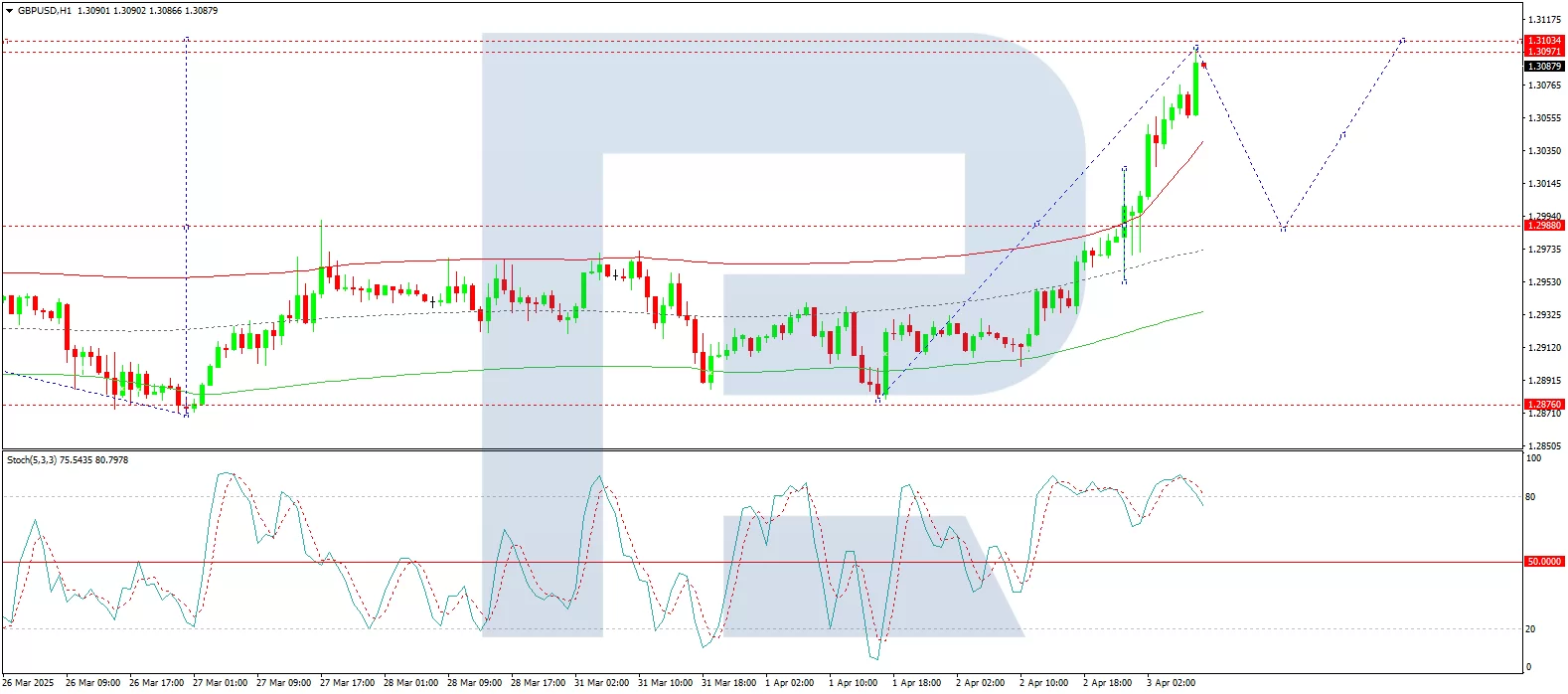Click the 3 Apr 02:00 time label
Viewport: 1568px width, 694px height.
coord(1171,683)
